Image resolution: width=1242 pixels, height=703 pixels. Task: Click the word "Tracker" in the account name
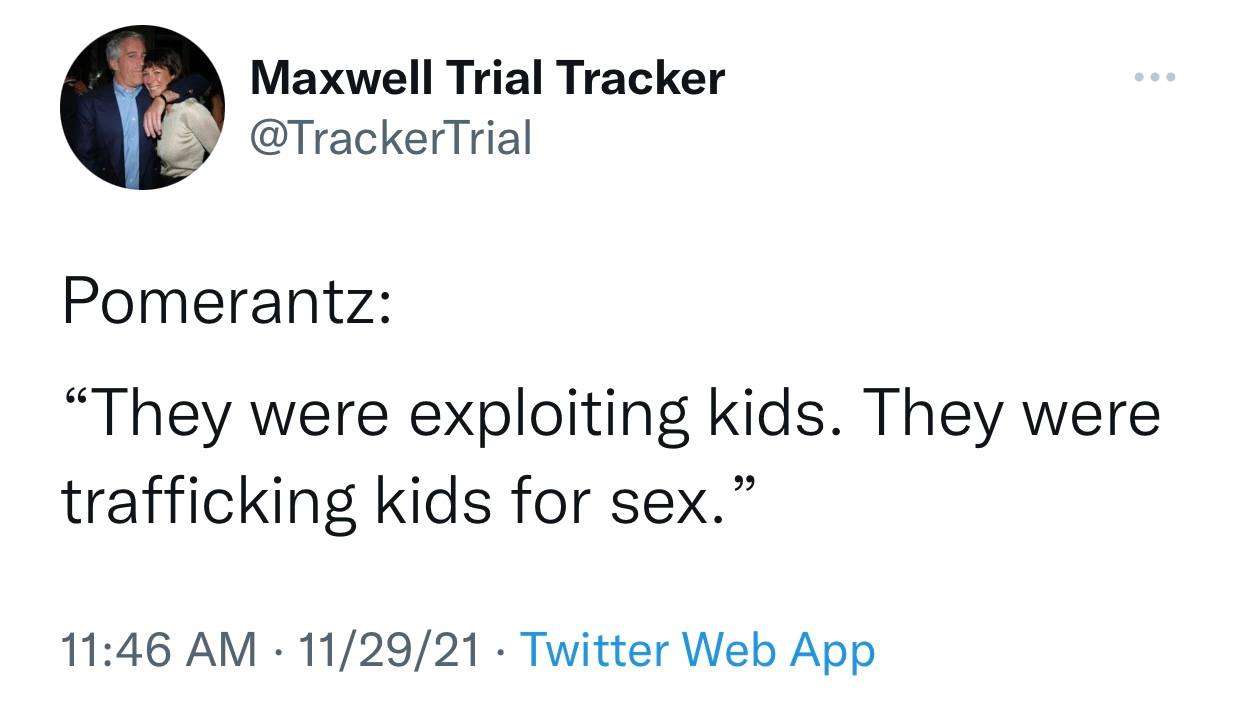[x=641, y=78]
